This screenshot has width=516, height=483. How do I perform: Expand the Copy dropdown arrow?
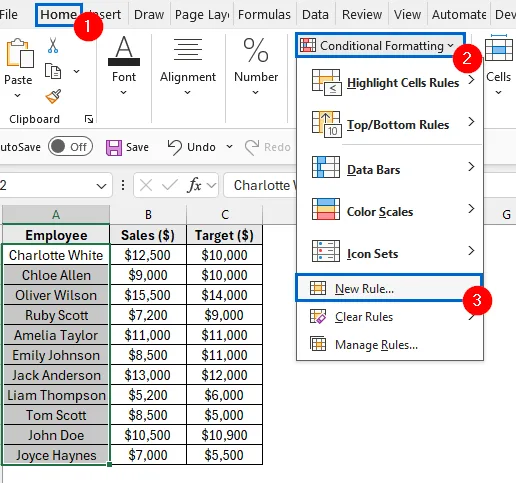tap(76, 71)
